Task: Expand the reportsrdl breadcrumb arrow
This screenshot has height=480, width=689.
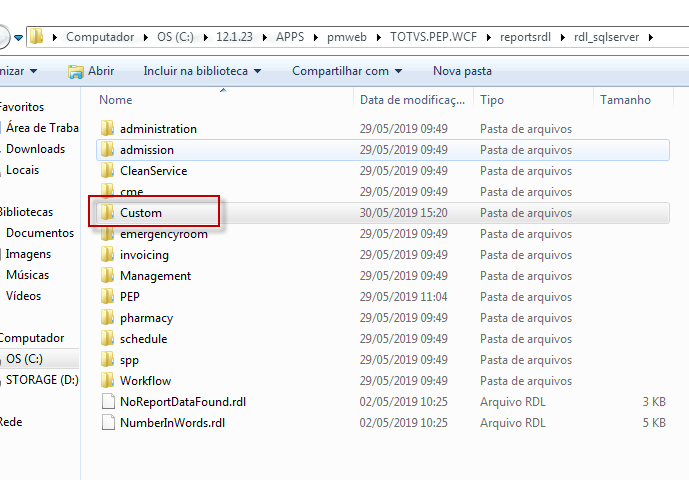Action: pyautogui.click(x=562, y=37)
